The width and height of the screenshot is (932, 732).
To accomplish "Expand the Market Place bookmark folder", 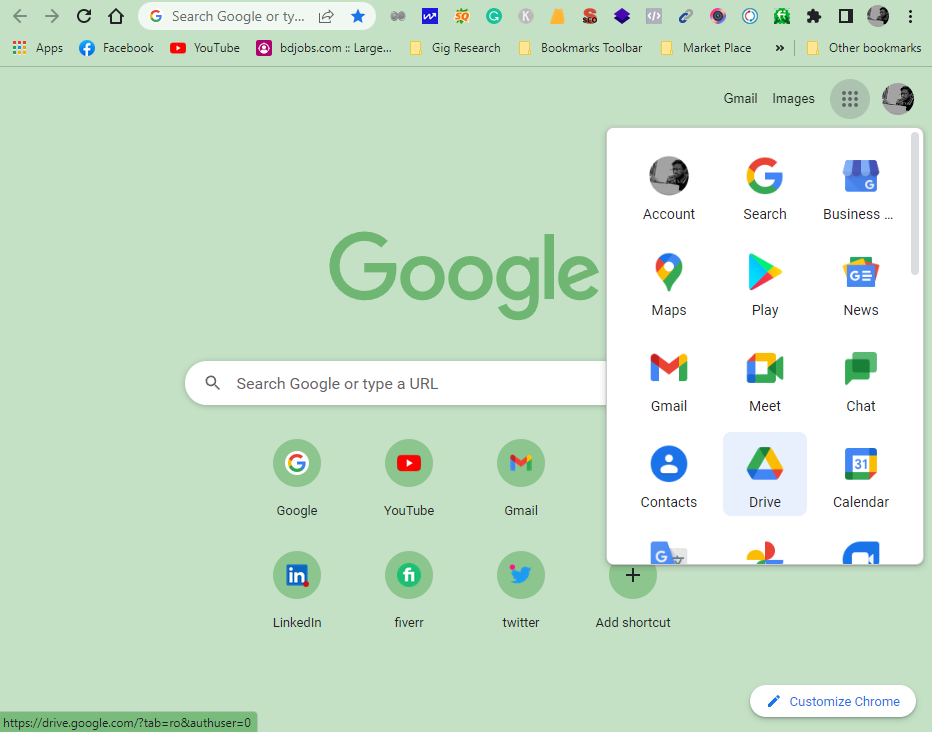I will [x=706, y=48].
